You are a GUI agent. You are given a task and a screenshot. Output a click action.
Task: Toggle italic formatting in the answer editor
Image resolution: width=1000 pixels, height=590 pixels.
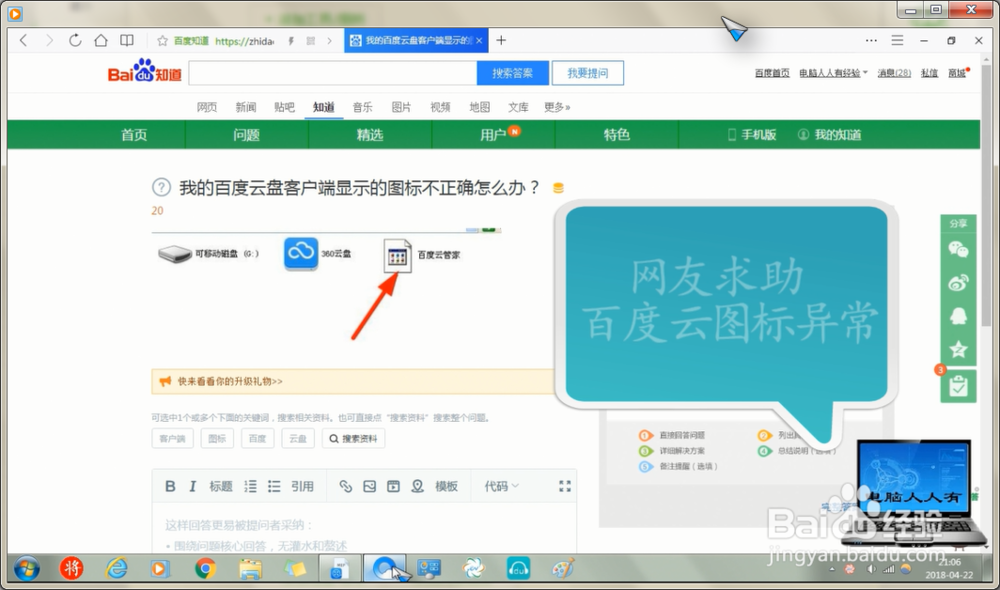[x=192, y=486]
